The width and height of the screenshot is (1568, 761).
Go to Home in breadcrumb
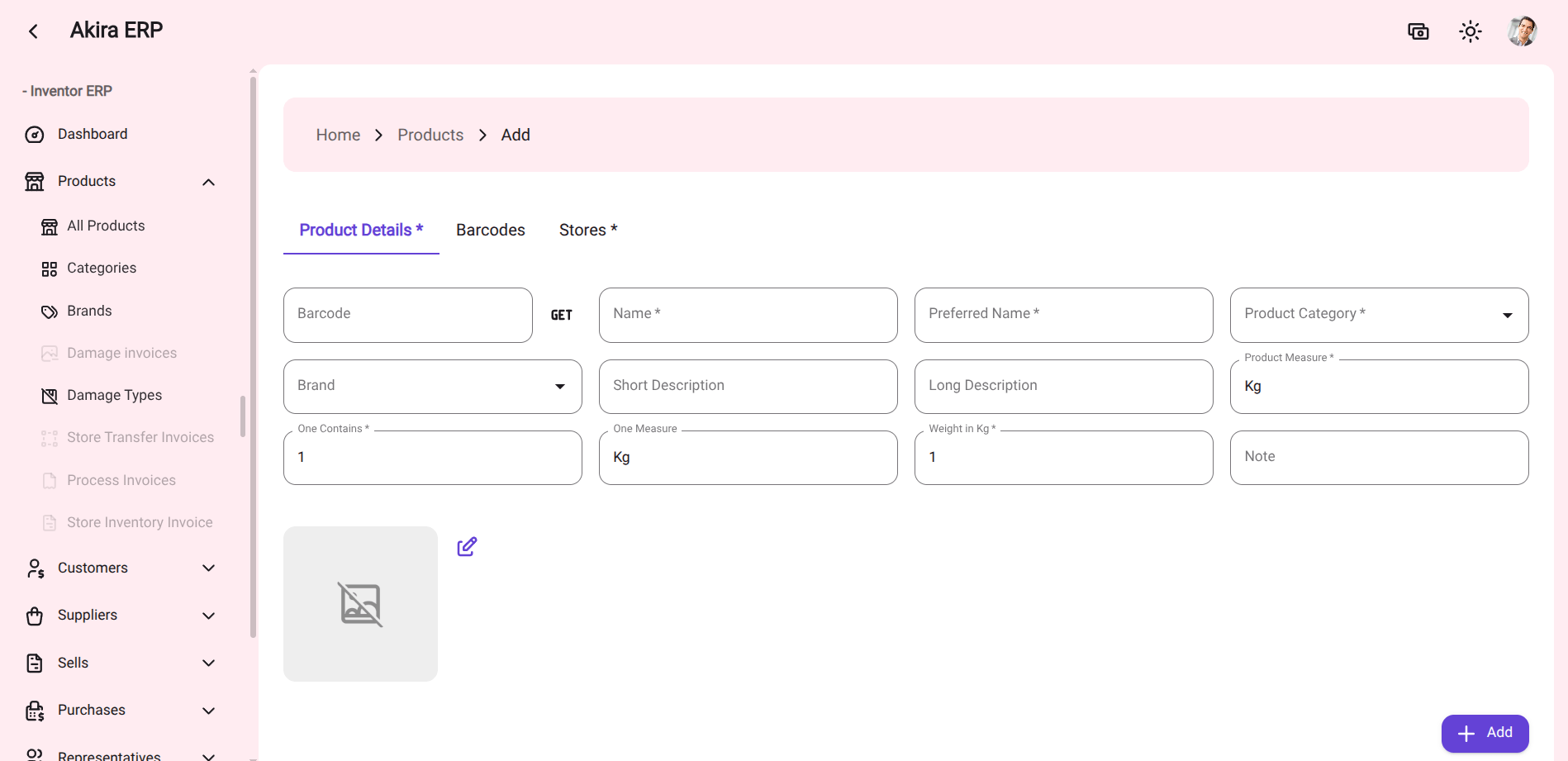(x=338, y=135)
